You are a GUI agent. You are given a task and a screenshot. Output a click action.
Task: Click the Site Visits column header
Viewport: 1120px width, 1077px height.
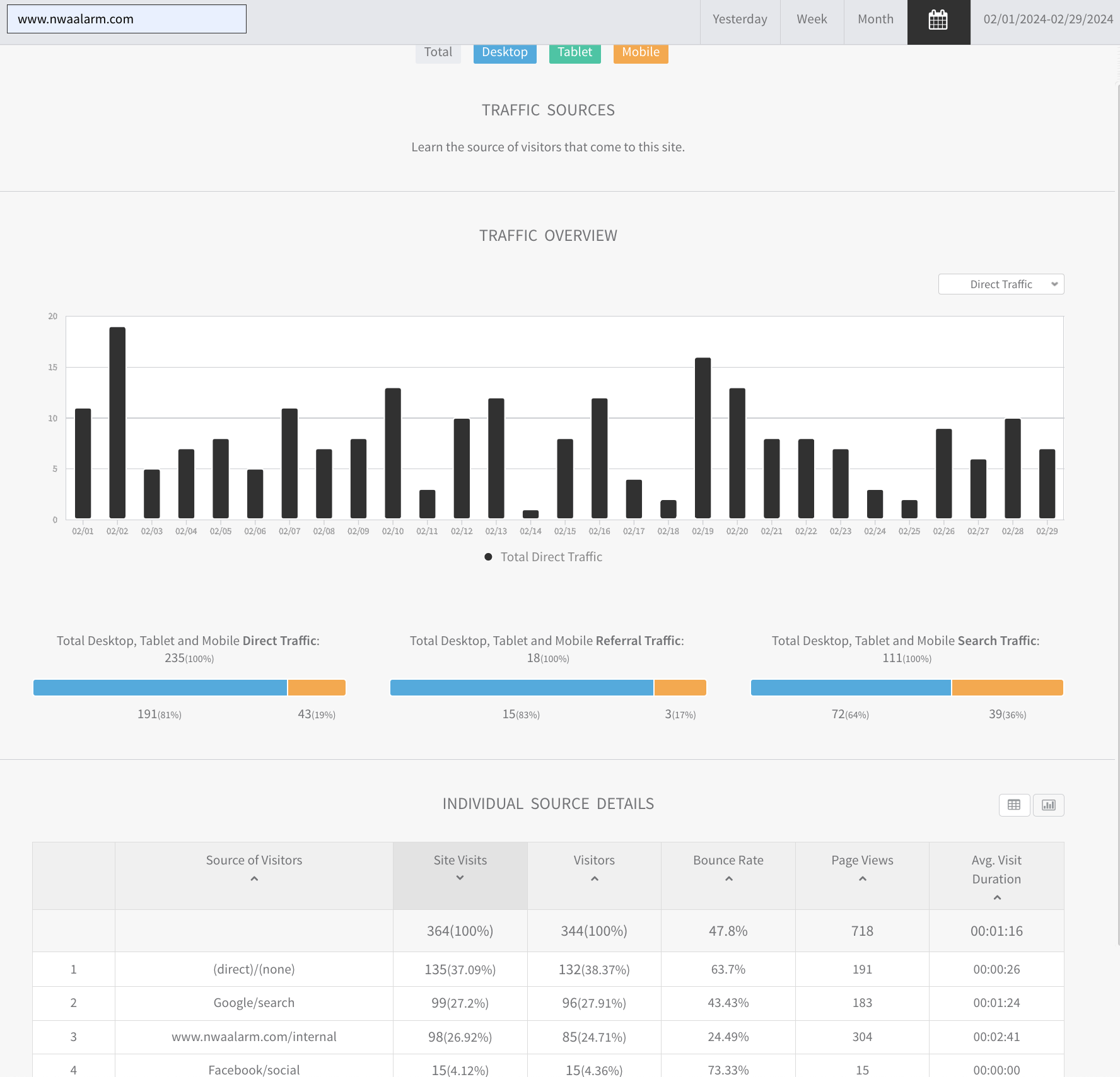point(460,876)
